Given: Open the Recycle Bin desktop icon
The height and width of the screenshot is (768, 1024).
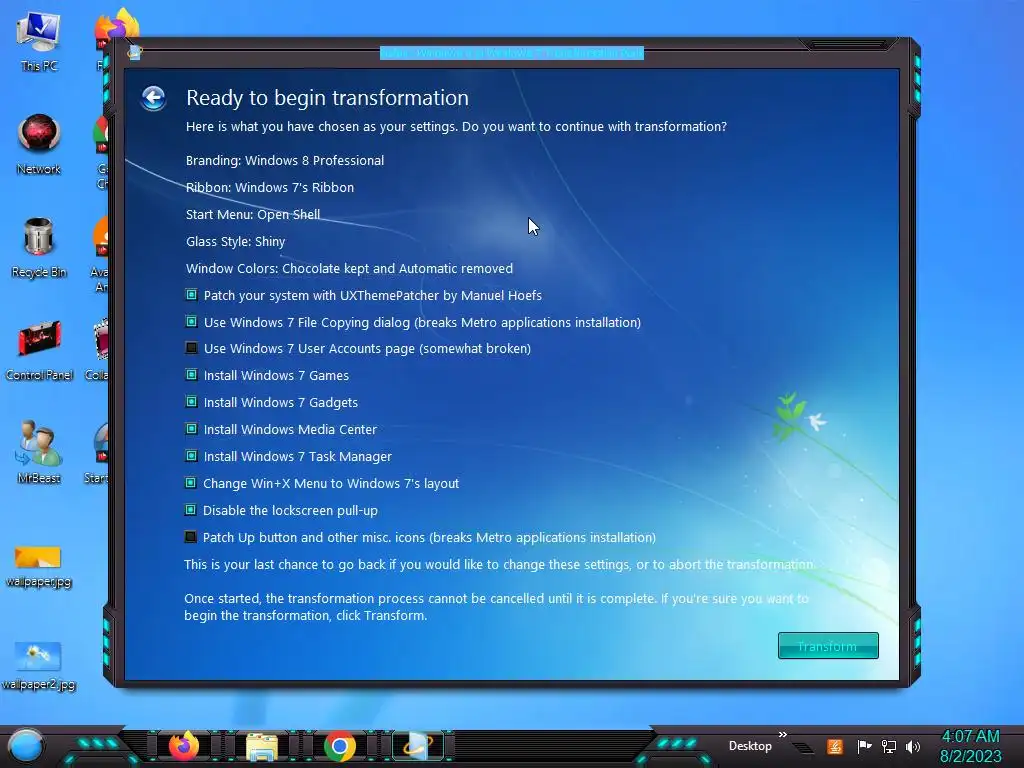Looking at the screenshot, I should click(39, 248).
